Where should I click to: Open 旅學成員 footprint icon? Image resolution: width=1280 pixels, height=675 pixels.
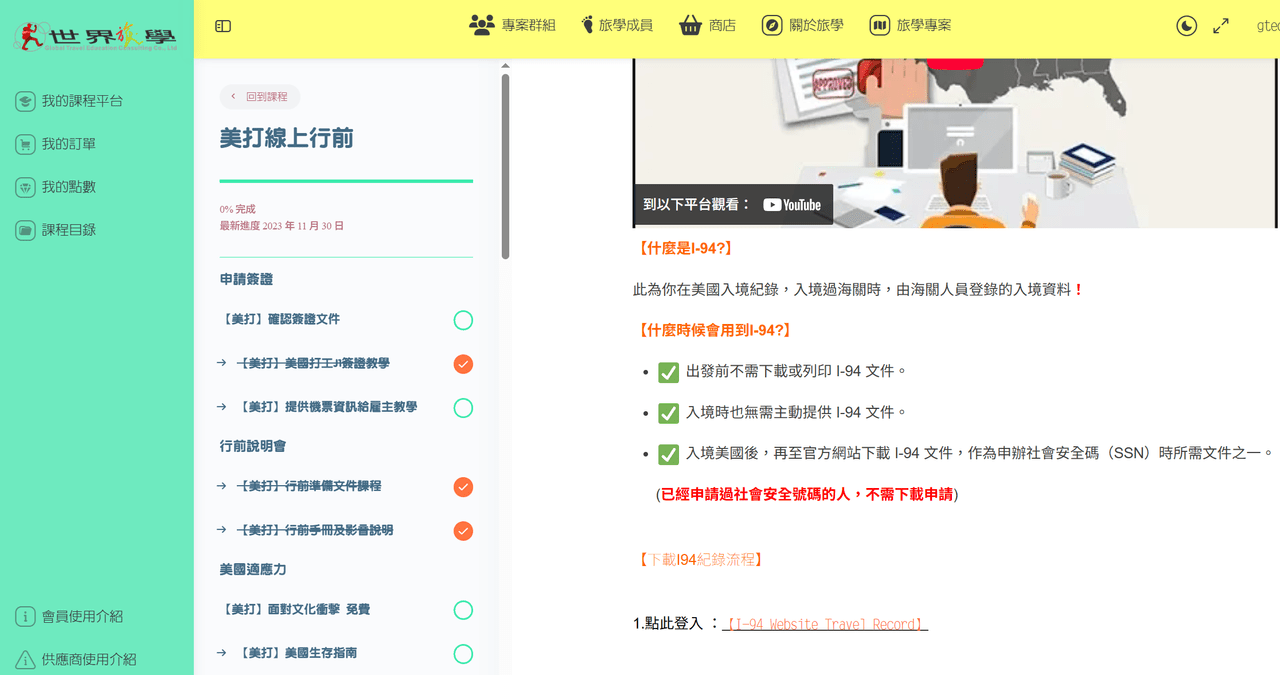pyautogui.click(x=588, y=25)
